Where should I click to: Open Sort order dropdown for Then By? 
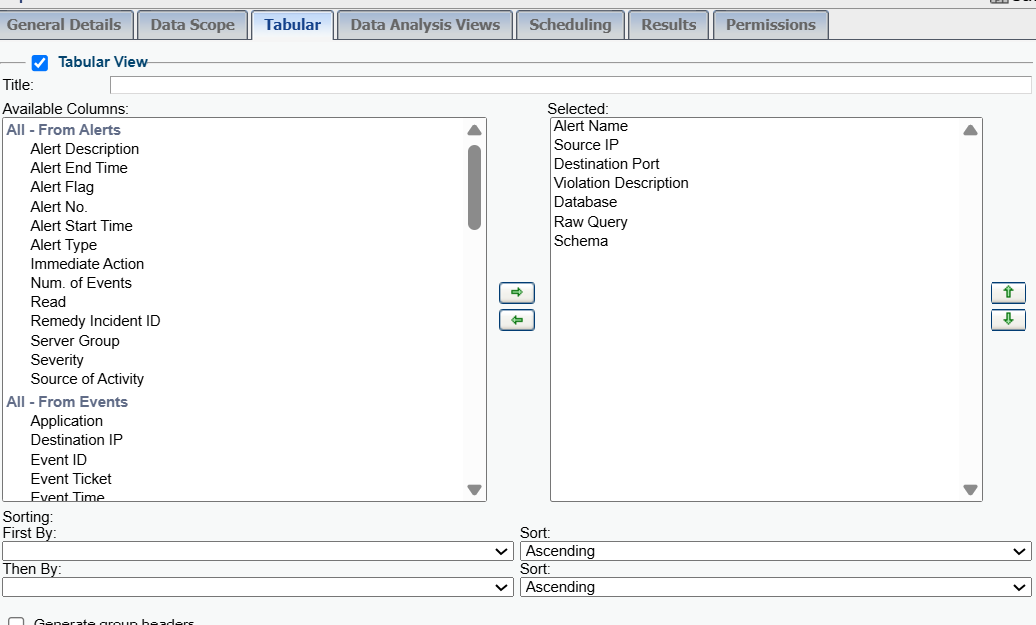tap(776, 587)
